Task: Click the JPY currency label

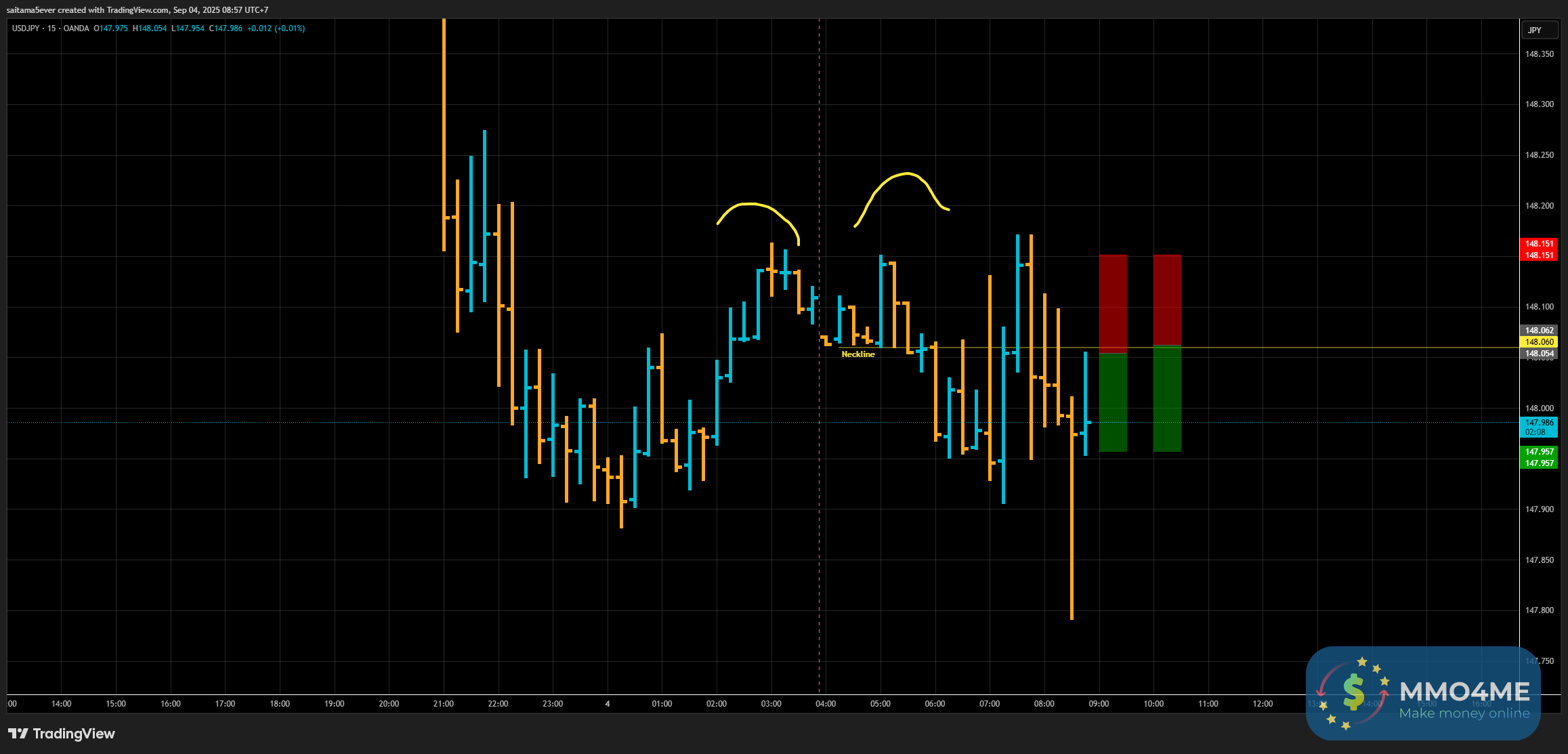Action: click(x=1534, y=30)
